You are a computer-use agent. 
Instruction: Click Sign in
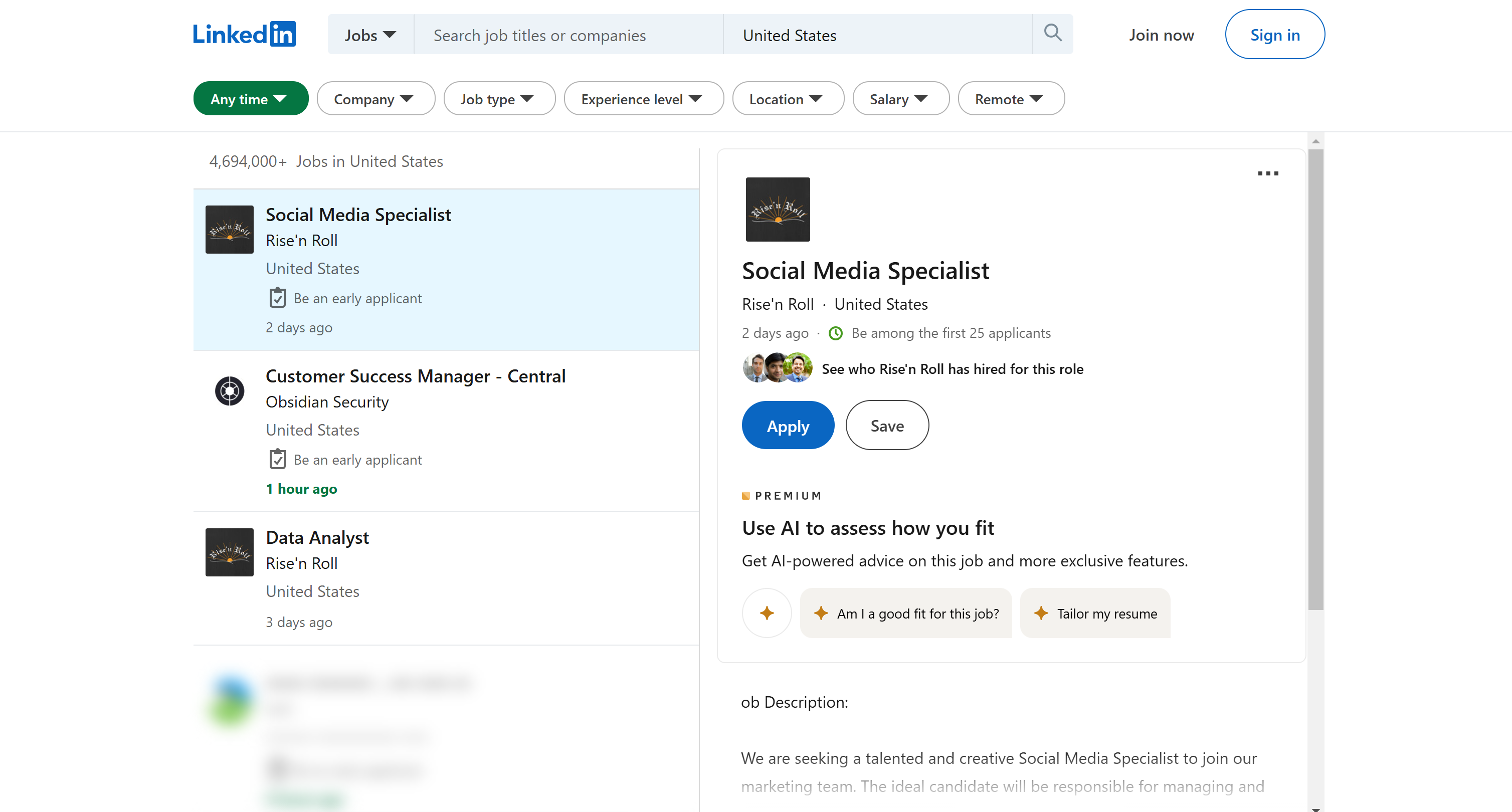pyautogui.click(x=1274, y=34)
